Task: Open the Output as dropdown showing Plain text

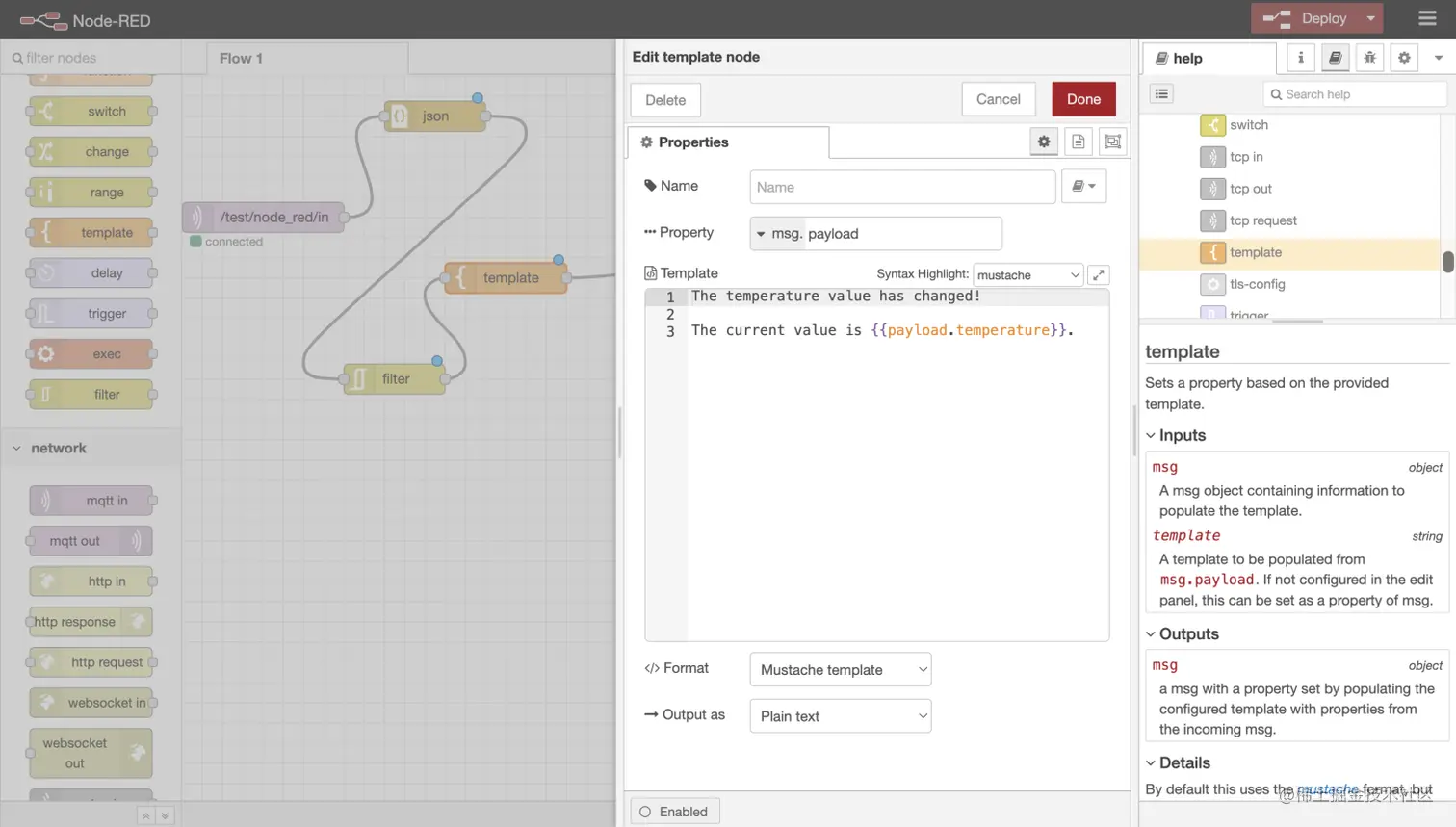Action: 839,715
